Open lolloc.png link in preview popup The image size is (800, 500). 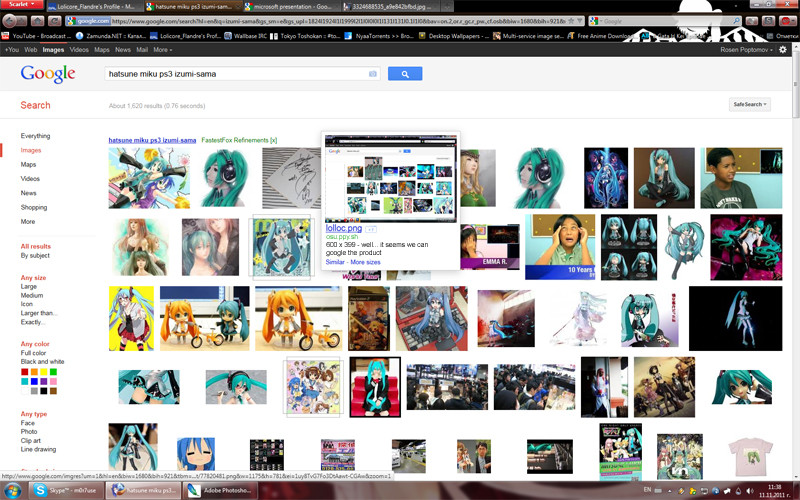pos(344,228)
